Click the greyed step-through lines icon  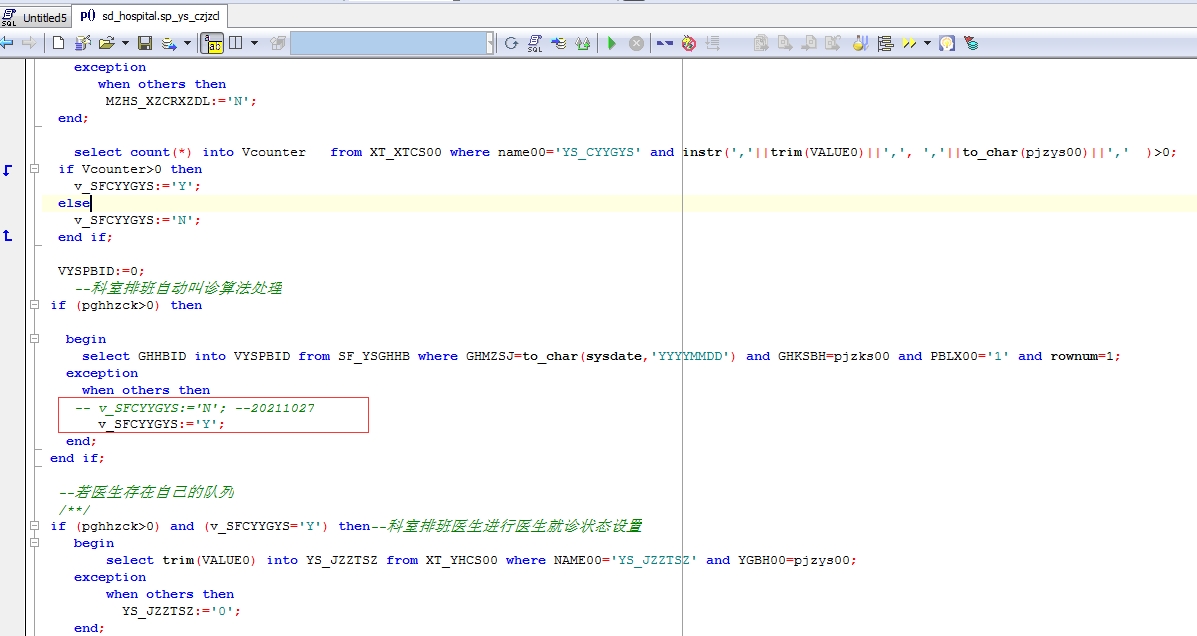(x=713, y=44)
